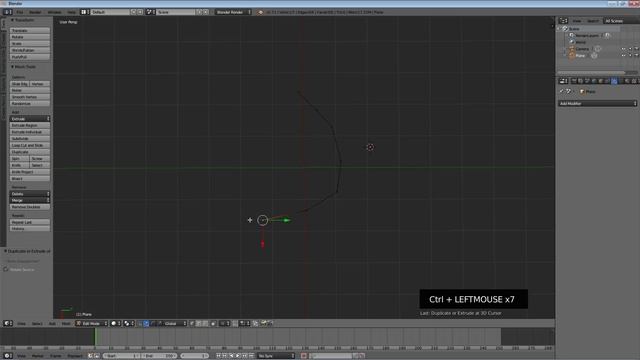The width and height of the screenshot is (640, 360).
Task: Click the Repeat Last button
Action: [x=30, y=222]
